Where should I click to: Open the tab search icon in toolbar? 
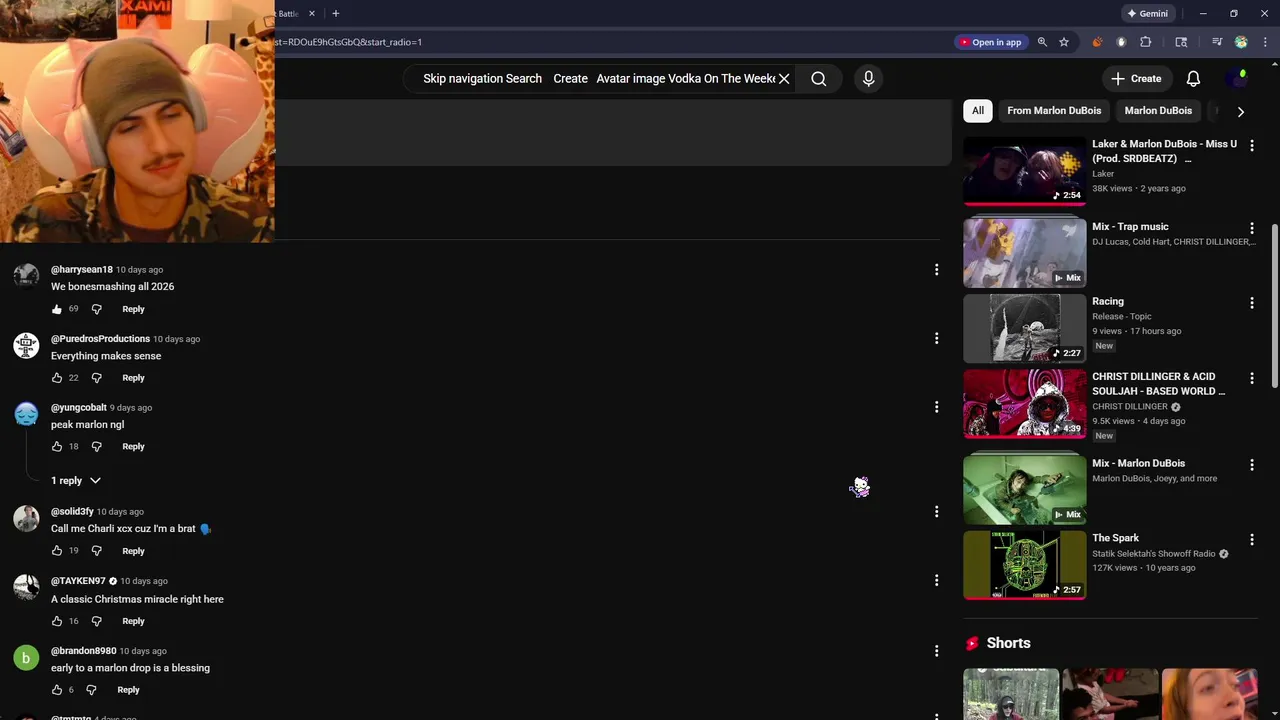point(1181,42)
